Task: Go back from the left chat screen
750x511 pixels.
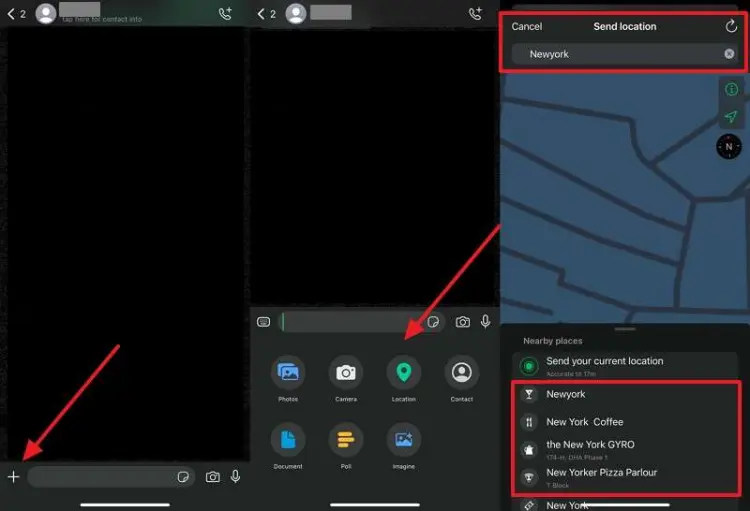Action: pos(11,14)
